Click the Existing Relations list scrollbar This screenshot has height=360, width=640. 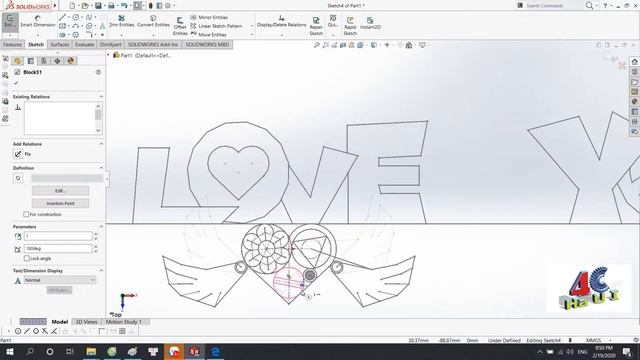click(x=98, y=118)
